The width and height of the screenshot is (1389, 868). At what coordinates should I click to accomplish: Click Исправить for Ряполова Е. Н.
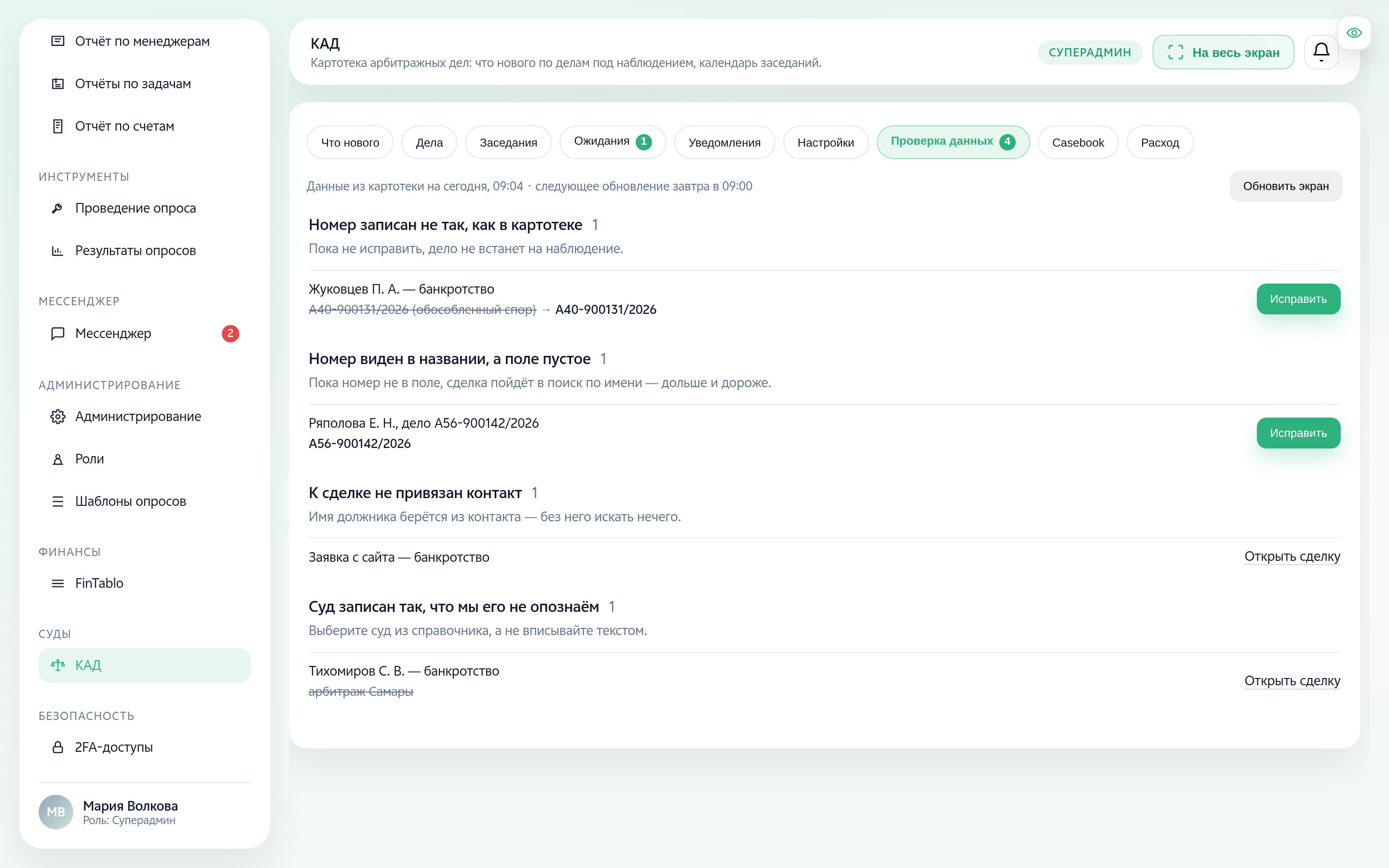click(x=1298, y=433)
